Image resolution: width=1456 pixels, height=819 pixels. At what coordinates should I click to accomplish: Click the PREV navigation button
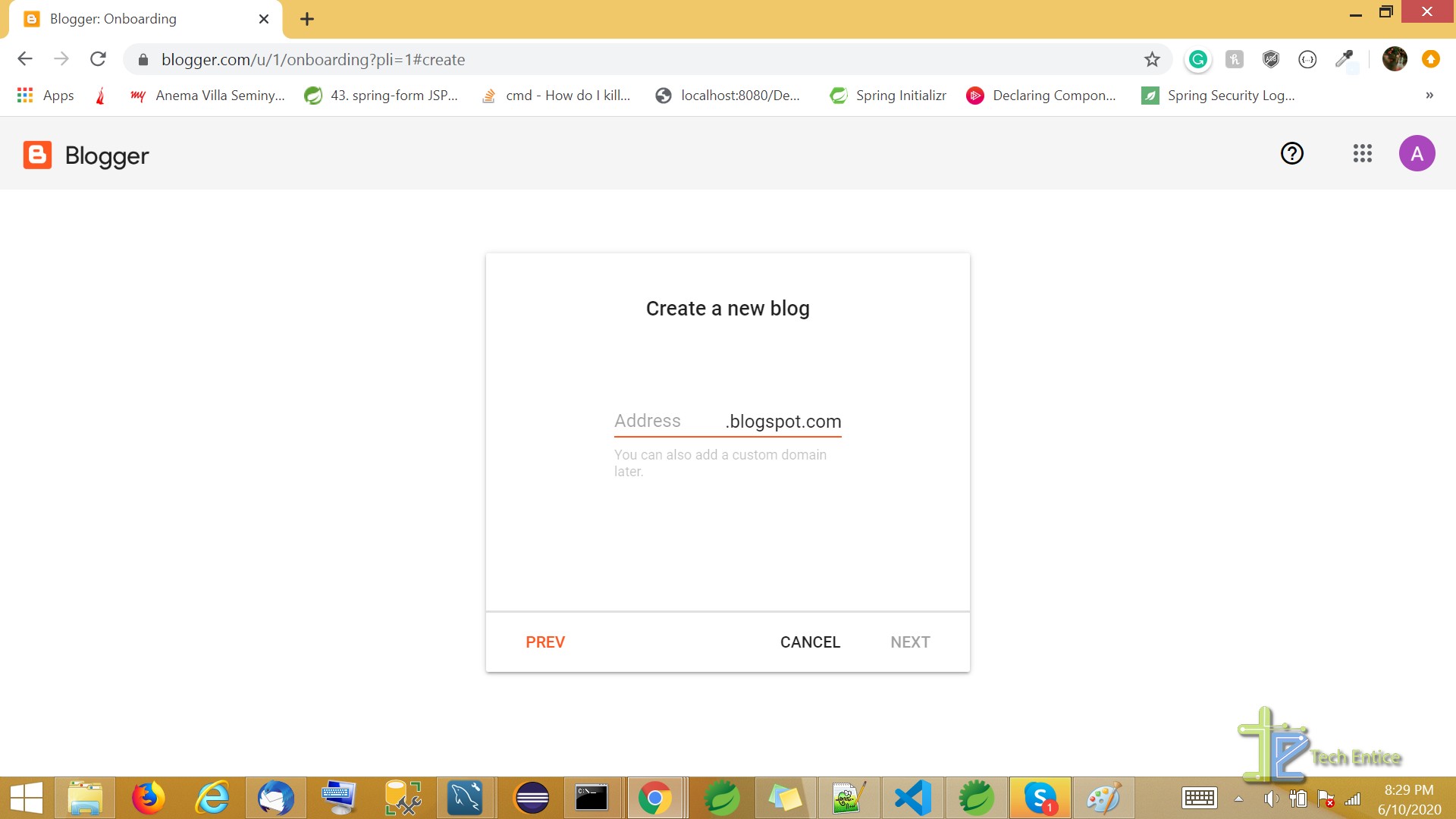click(x=545, y=641)
